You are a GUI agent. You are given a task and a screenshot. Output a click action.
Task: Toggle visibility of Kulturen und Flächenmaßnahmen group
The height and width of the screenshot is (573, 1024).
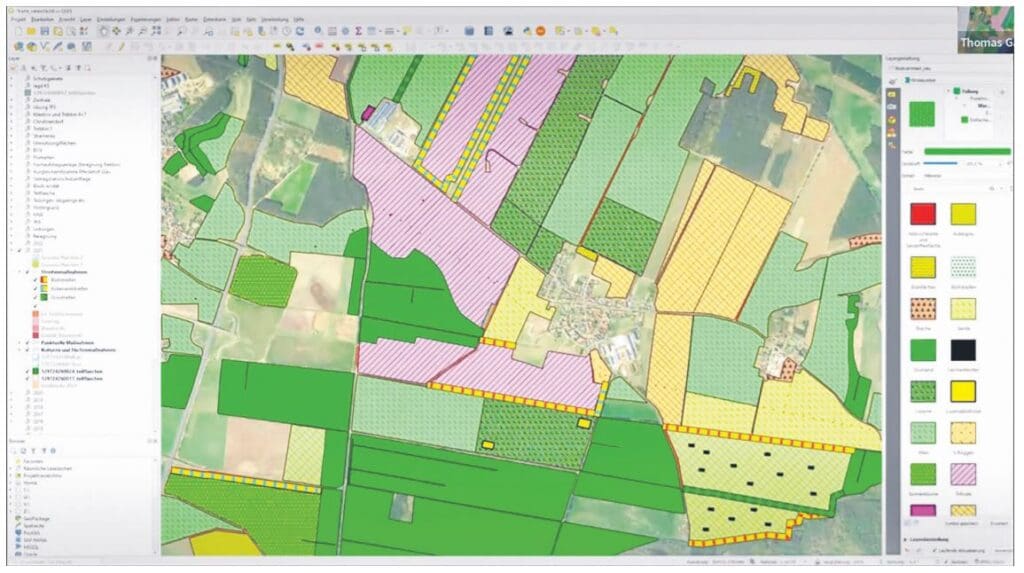coord(27,350)
